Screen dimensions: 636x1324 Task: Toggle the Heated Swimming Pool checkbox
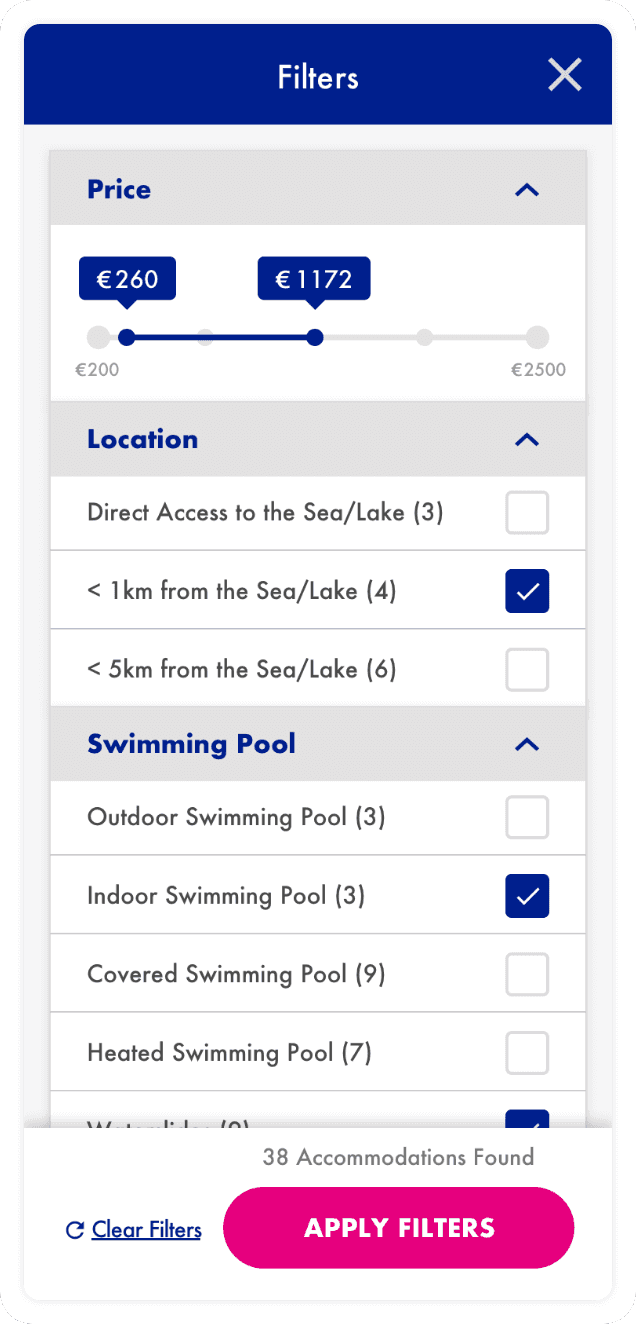coord(527,1052)
